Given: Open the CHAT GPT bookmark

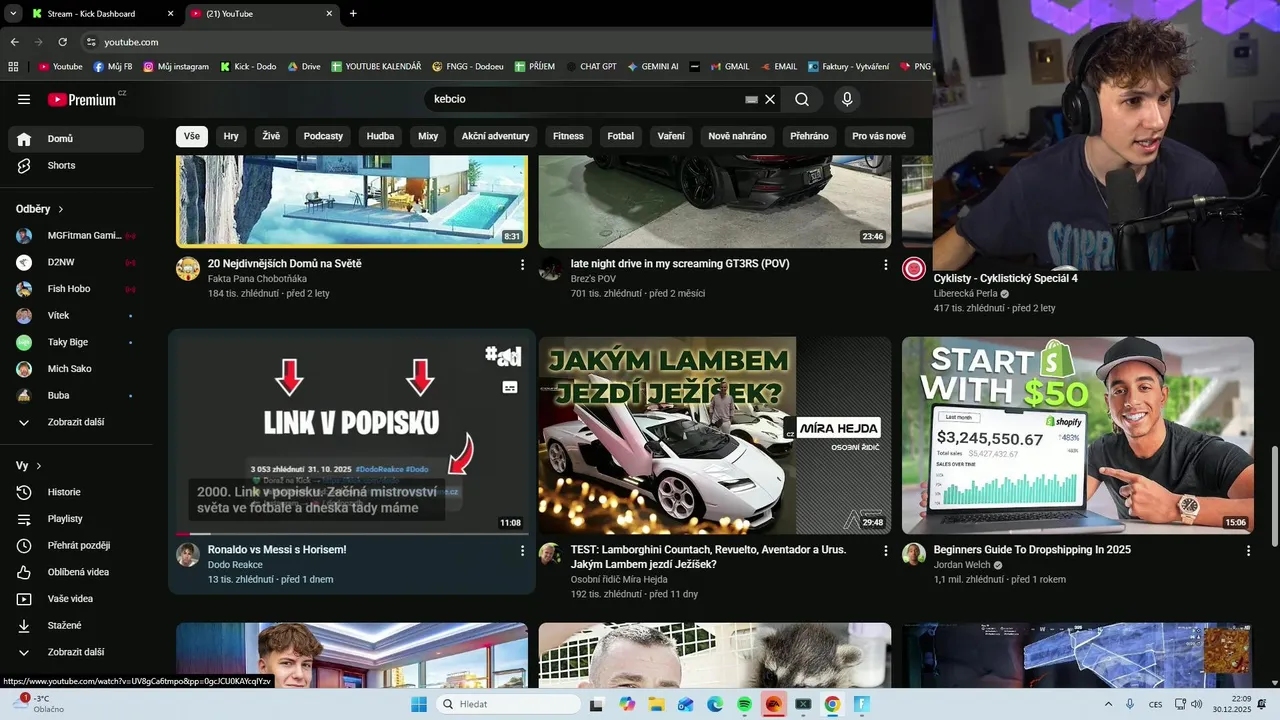Looking at the screenshot, I should pos(590,67).
